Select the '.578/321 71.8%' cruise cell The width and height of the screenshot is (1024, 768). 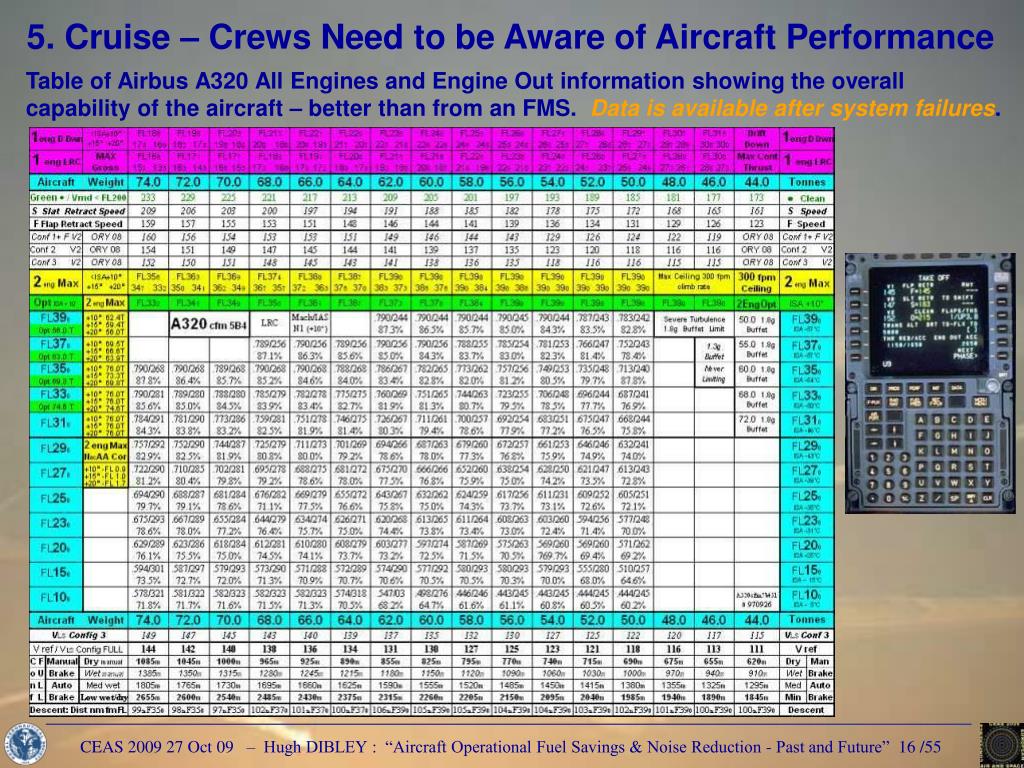point(148,598)
